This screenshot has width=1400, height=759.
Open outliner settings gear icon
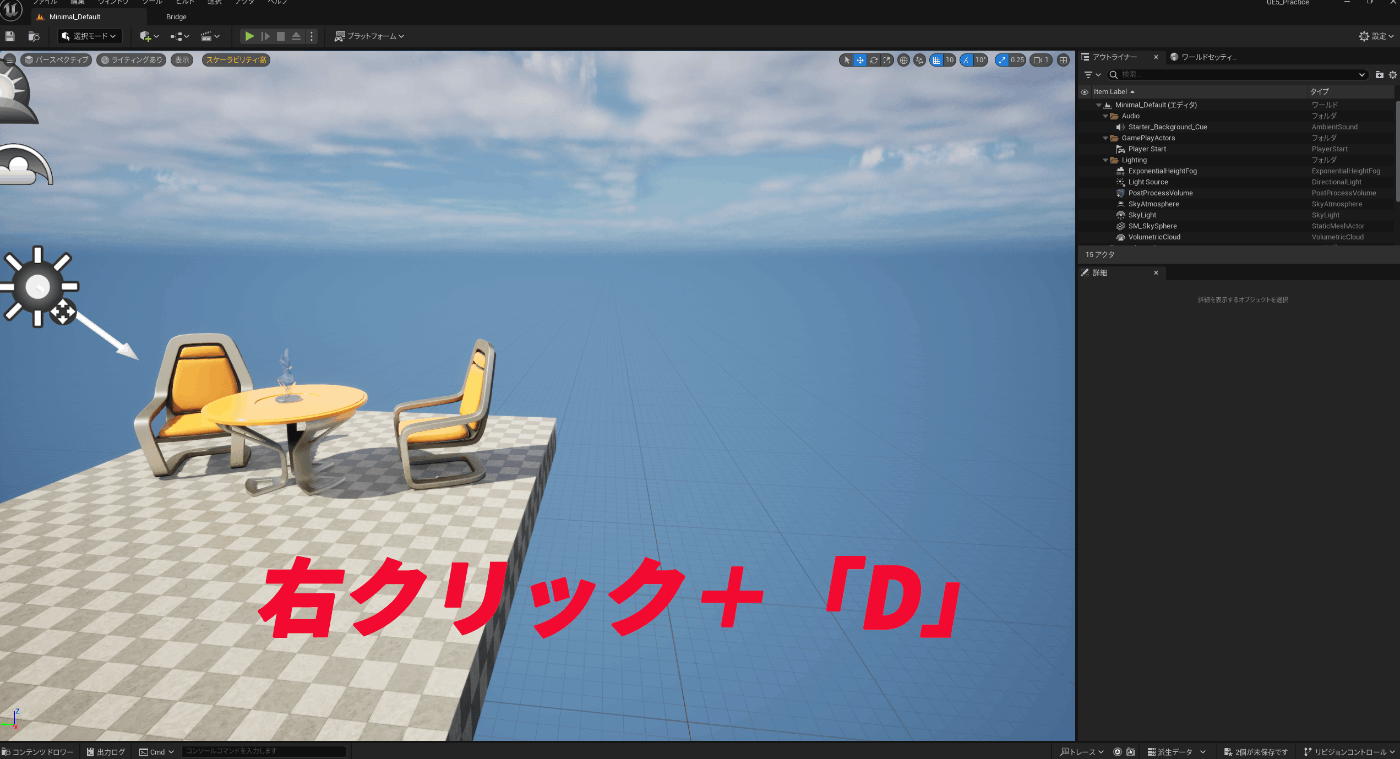click(x=1393, y=75)
